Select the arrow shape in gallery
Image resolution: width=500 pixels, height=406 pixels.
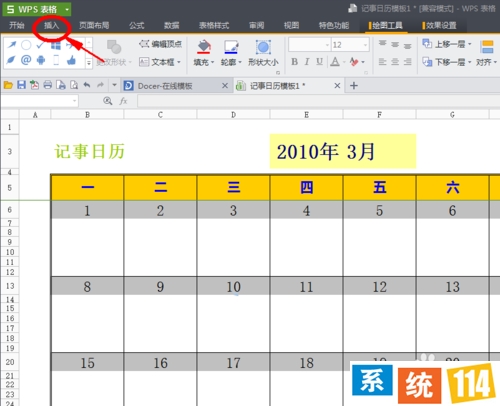12,45
